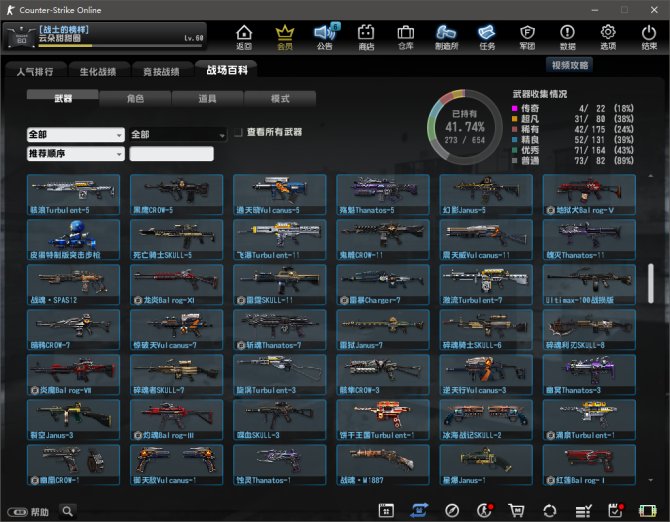Click the player name banner 战士的榜样
Image resolution: width=670 pixels, height=522 pixels.
point(64,29)
